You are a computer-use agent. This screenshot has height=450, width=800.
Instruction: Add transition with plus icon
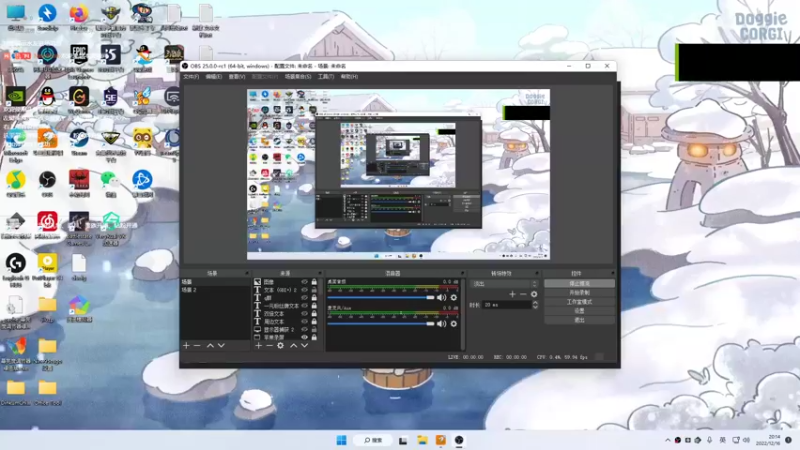(512, 294)
